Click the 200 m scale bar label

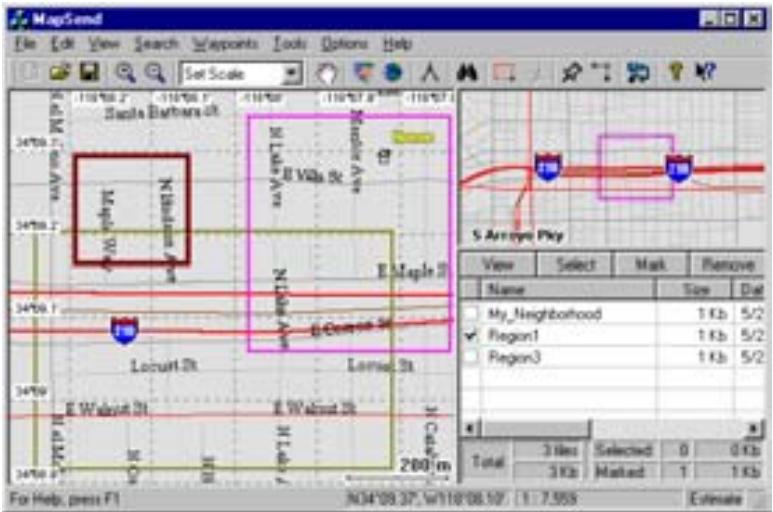[424, 464]
